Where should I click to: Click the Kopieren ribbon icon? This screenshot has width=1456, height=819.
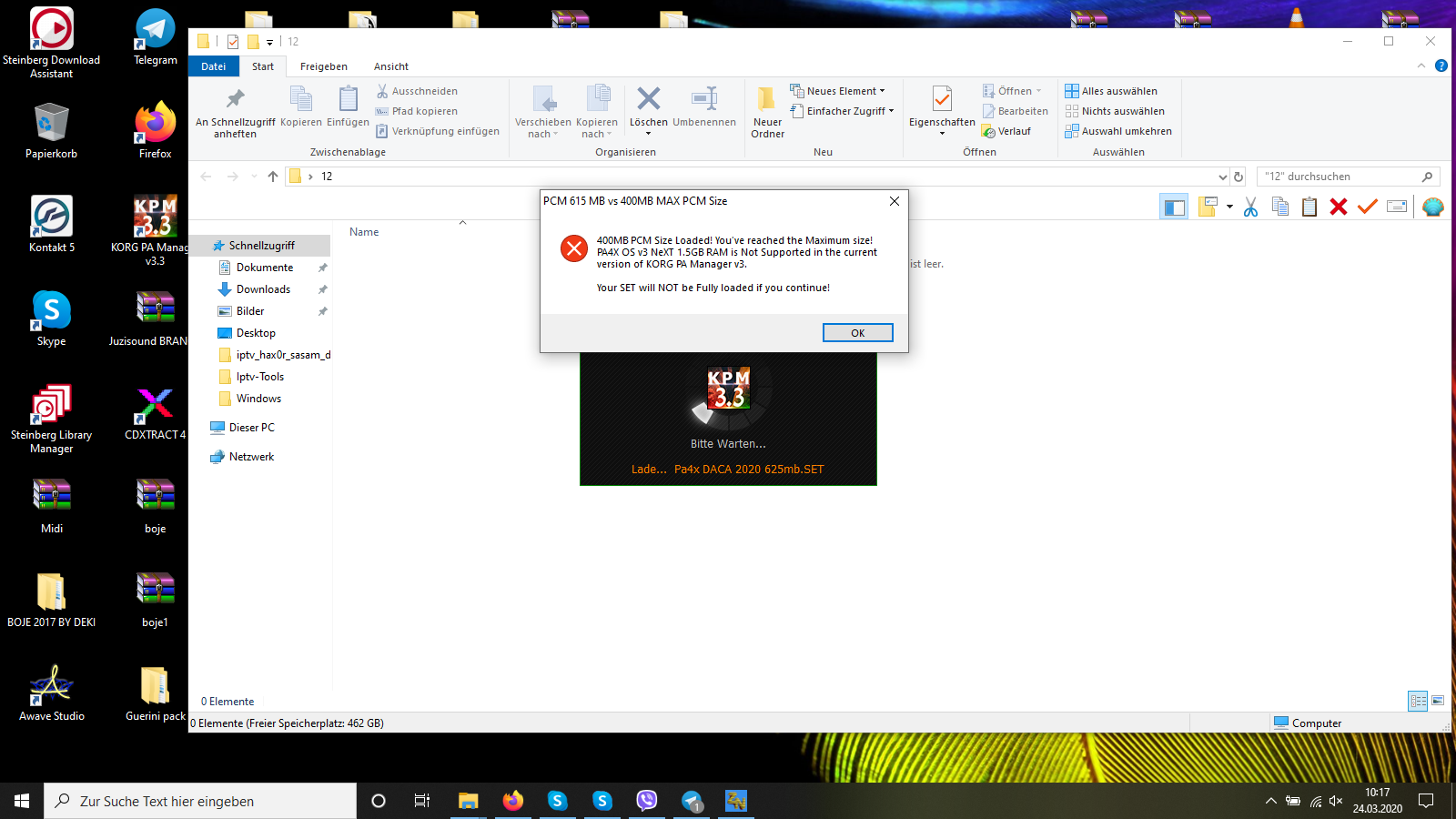click(301, 106)
